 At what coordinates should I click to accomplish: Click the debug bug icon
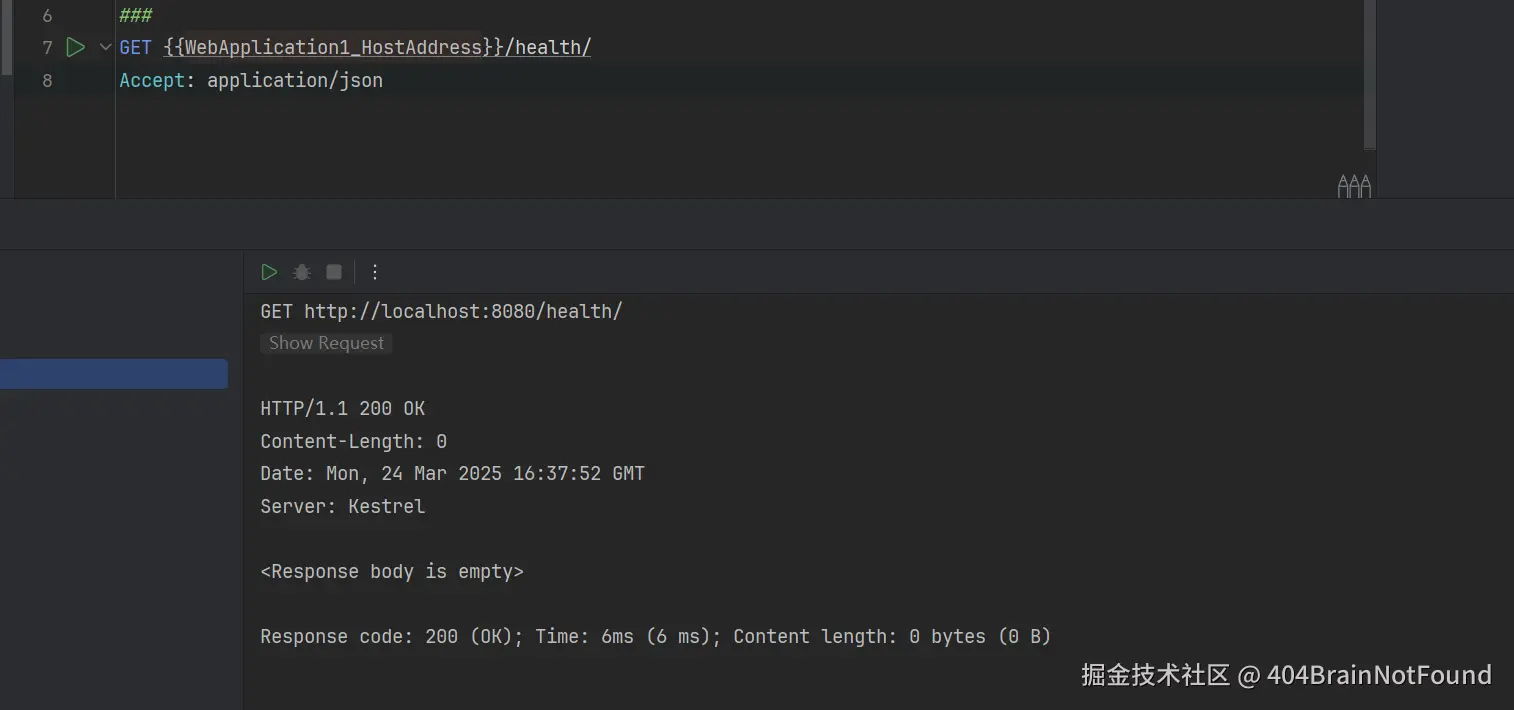tap(301, 272)
